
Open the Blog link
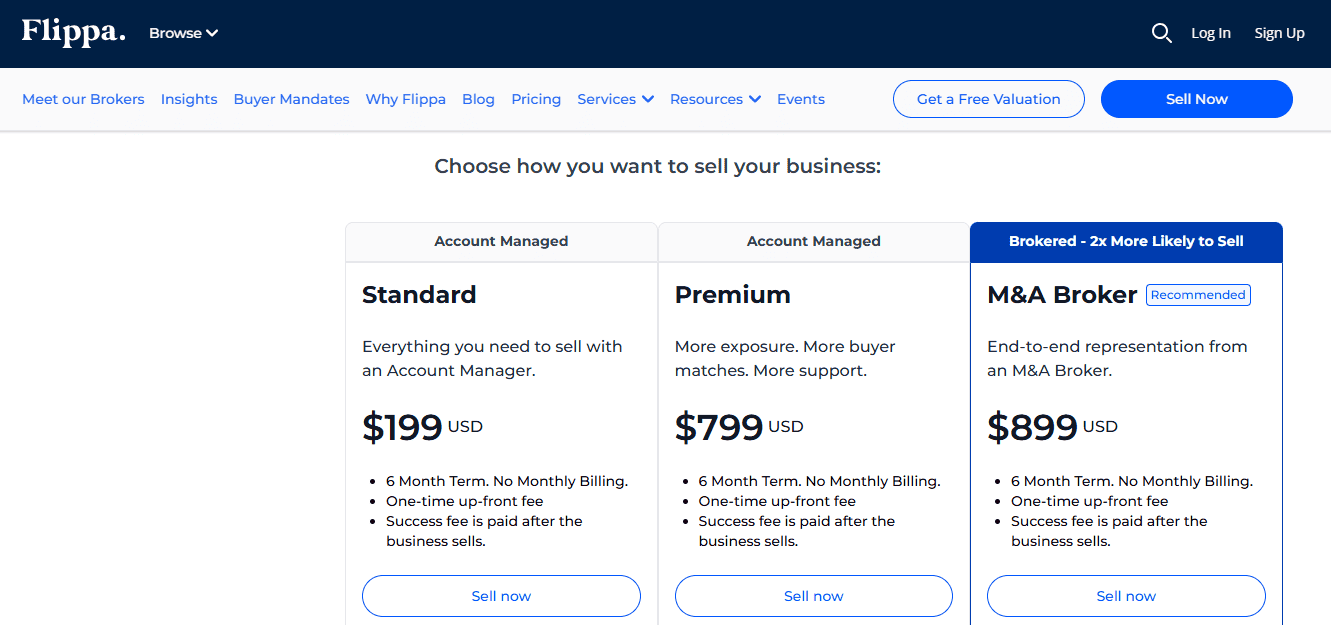tap(478, 99)
